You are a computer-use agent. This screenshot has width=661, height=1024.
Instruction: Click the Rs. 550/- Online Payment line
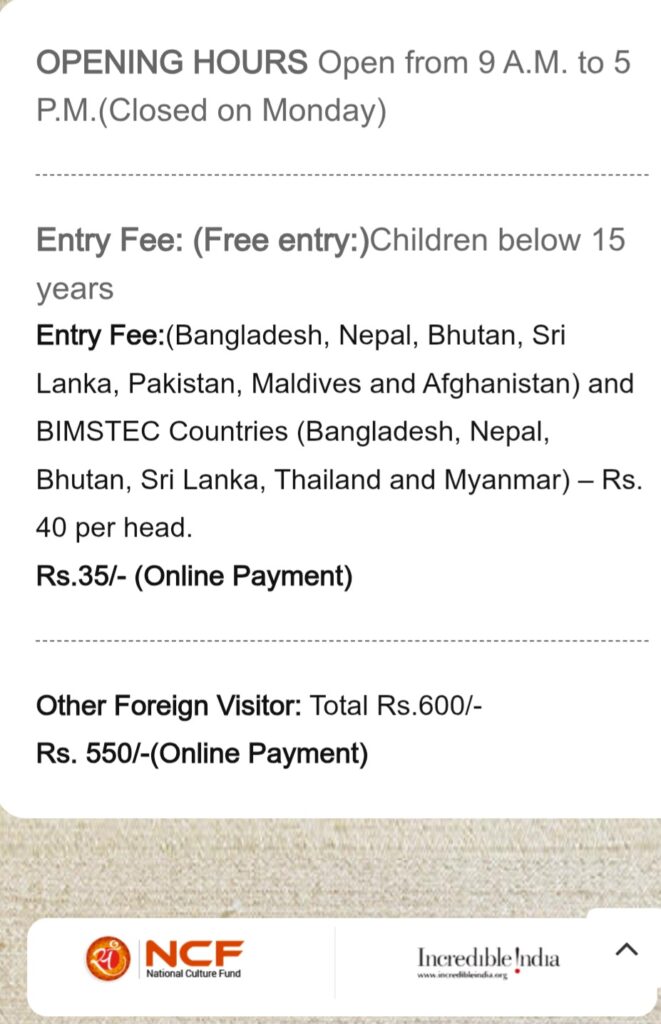202,753
